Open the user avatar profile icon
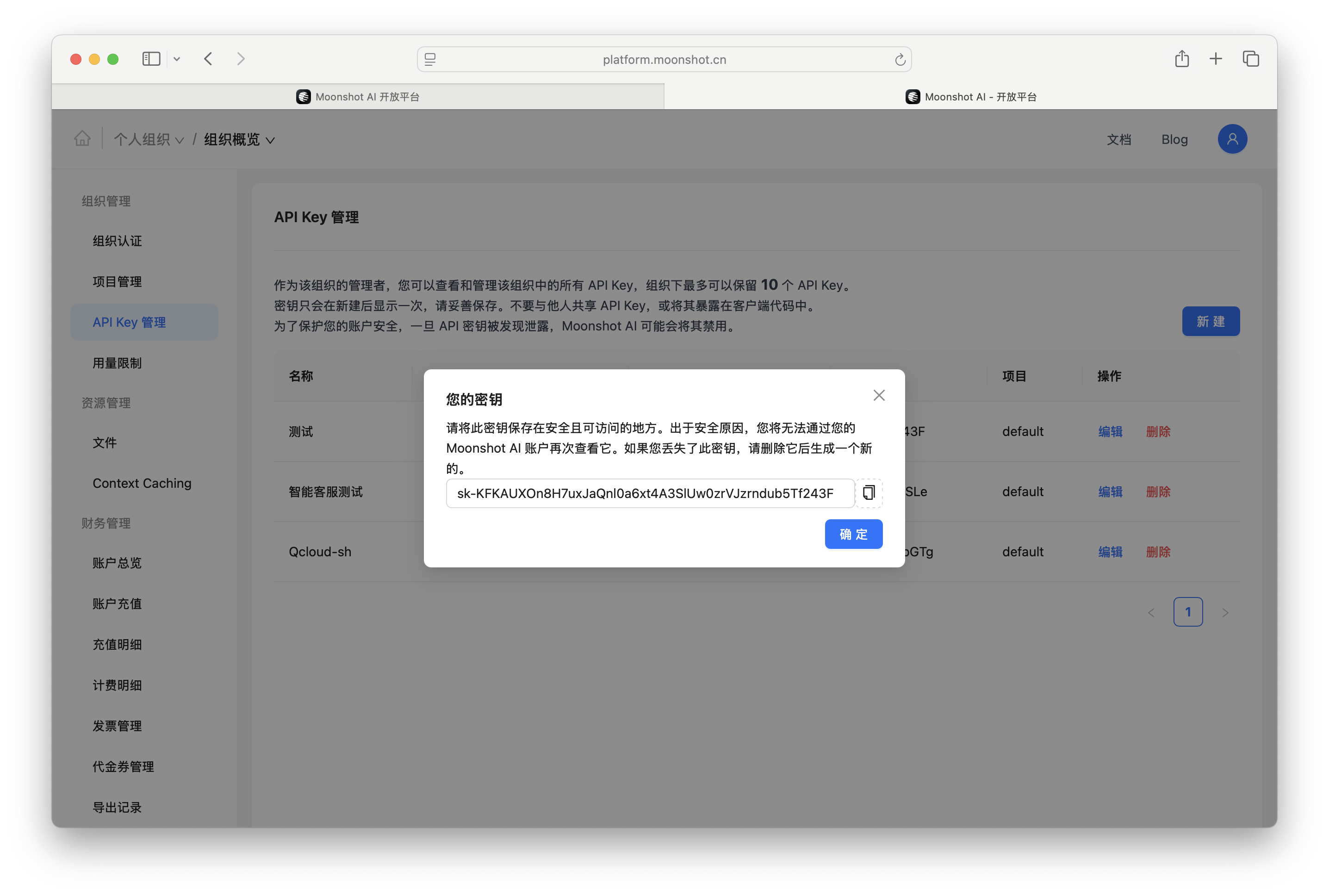This screenshot has width=1329, height=896. click(x=1232, y=139)
